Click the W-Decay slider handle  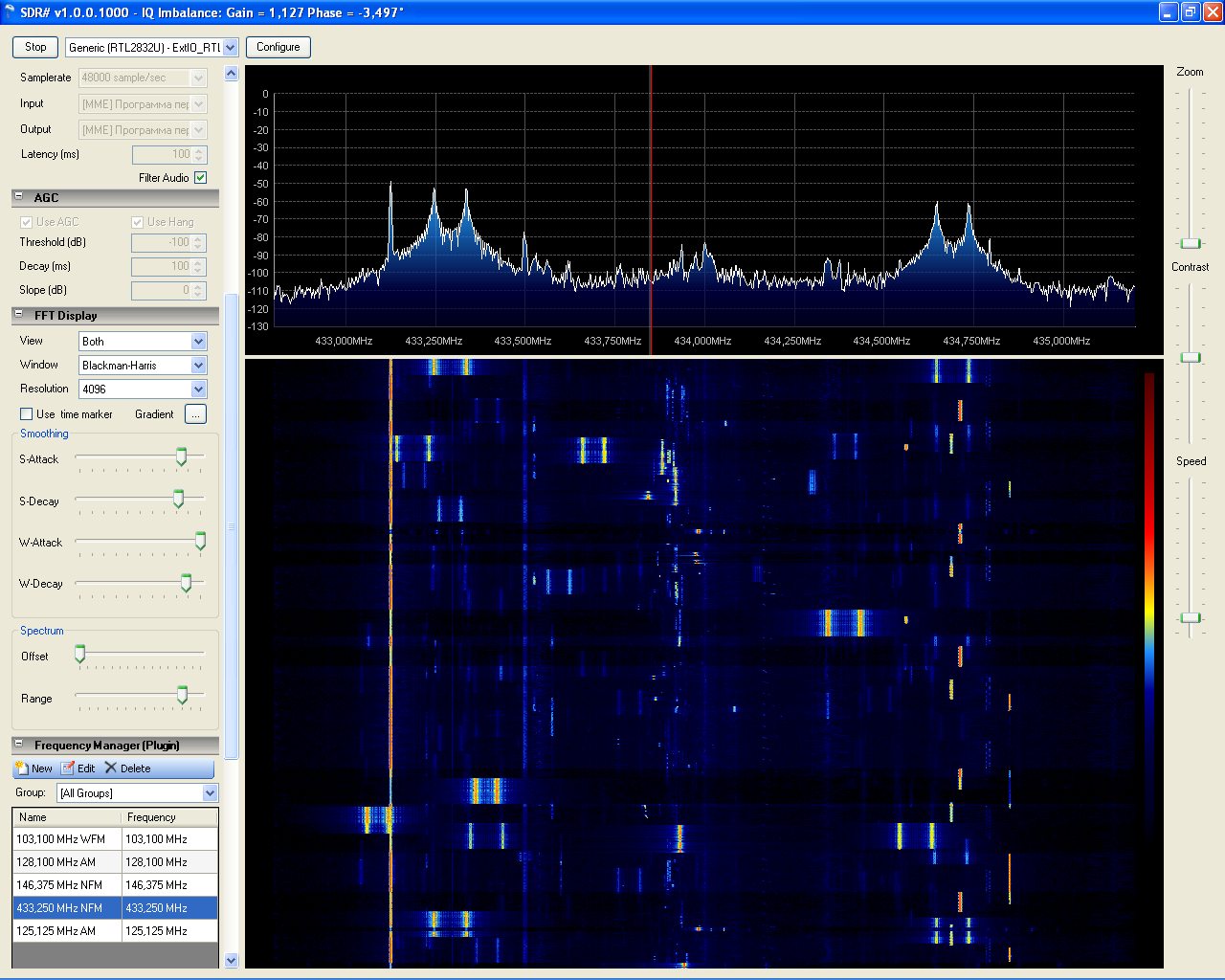(x=186, y=582)
